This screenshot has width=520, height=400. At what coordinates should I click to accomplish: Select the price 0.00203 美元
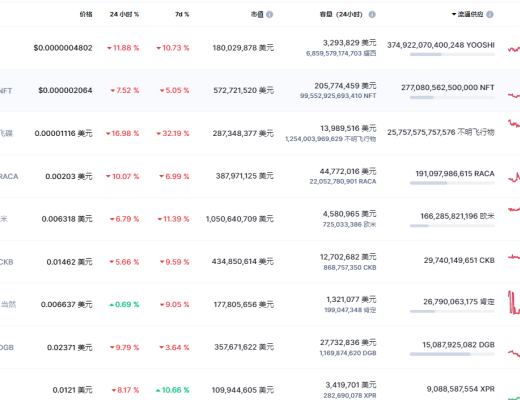[x=69, y=176]
